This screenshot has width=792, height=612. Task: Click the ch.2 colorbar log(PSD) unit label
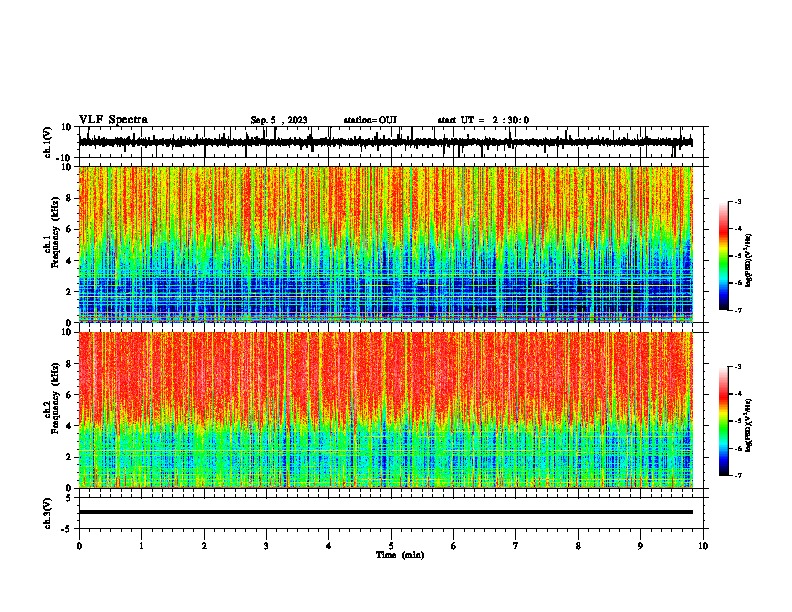pyautogui.click(x=748, y=425)
